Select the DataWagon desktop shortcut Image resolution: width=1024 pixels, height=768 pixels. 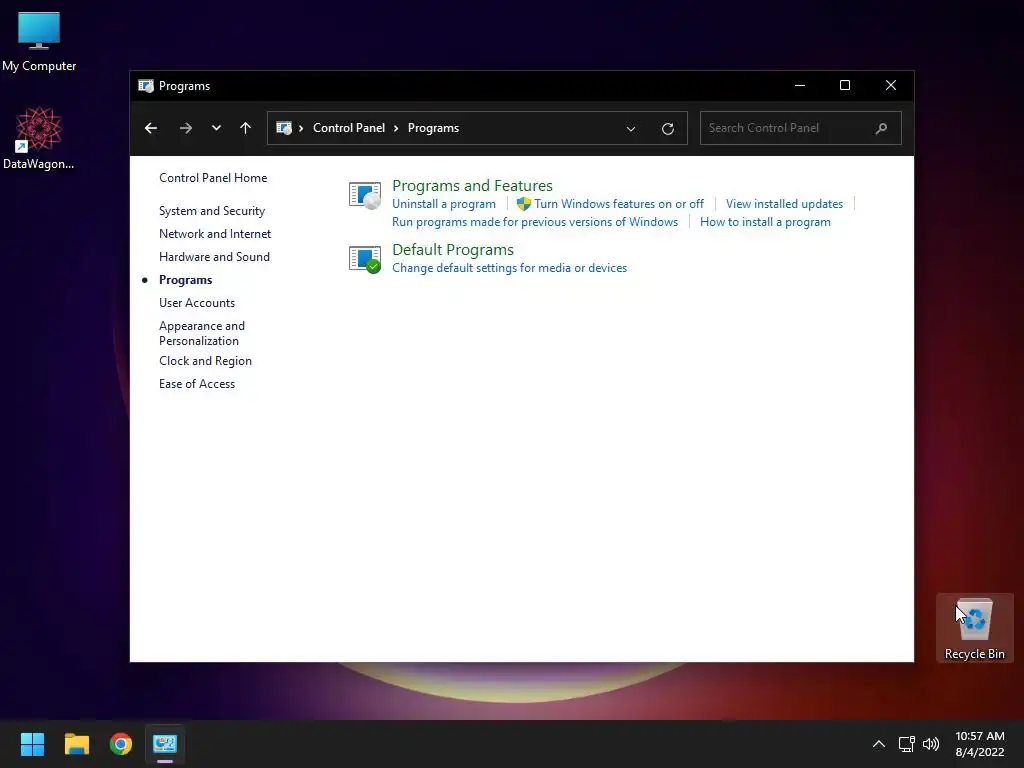coord(39,138)
